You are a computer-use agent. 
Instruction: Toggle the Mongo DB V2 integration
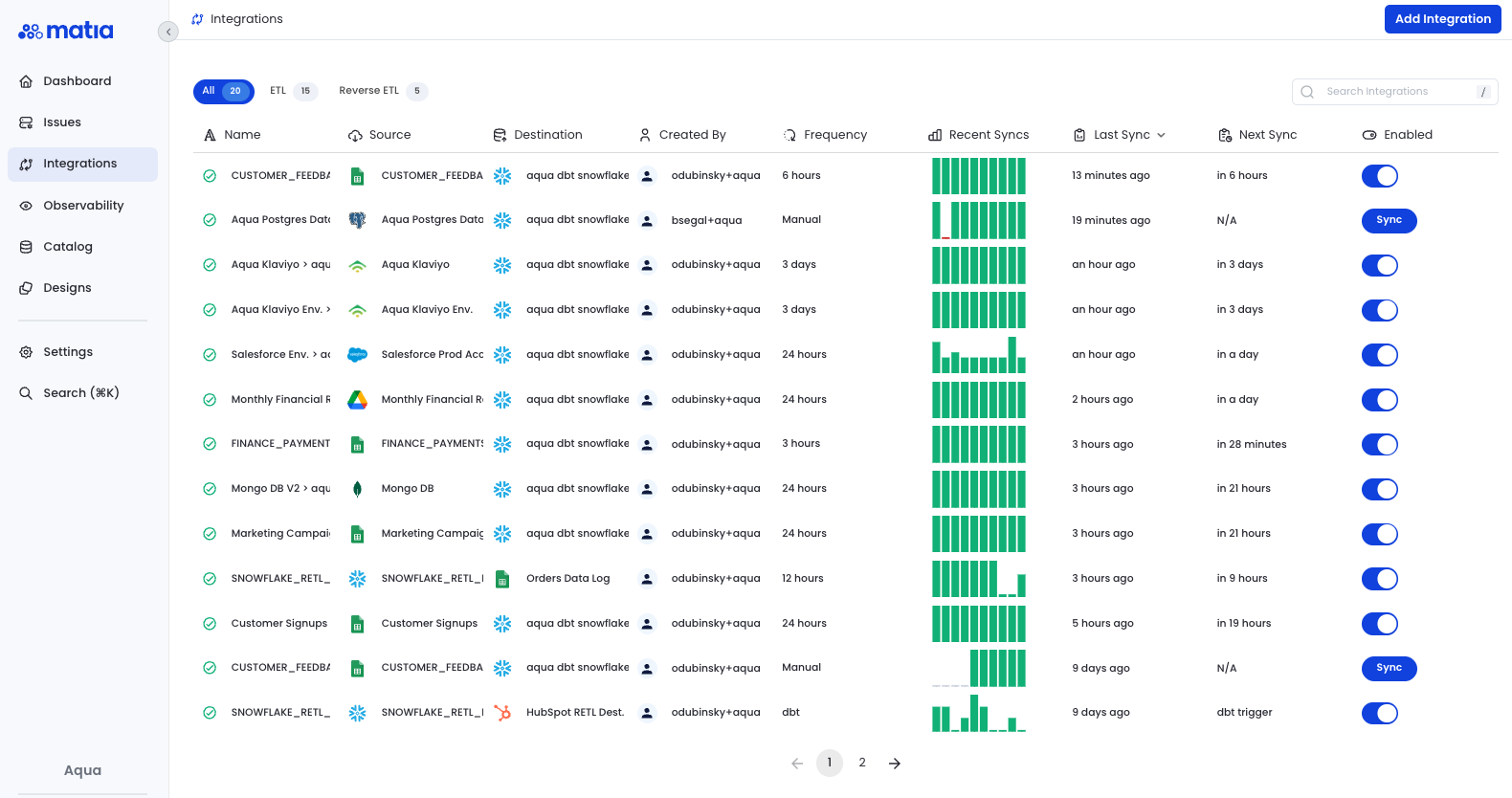coord(1380,489)
